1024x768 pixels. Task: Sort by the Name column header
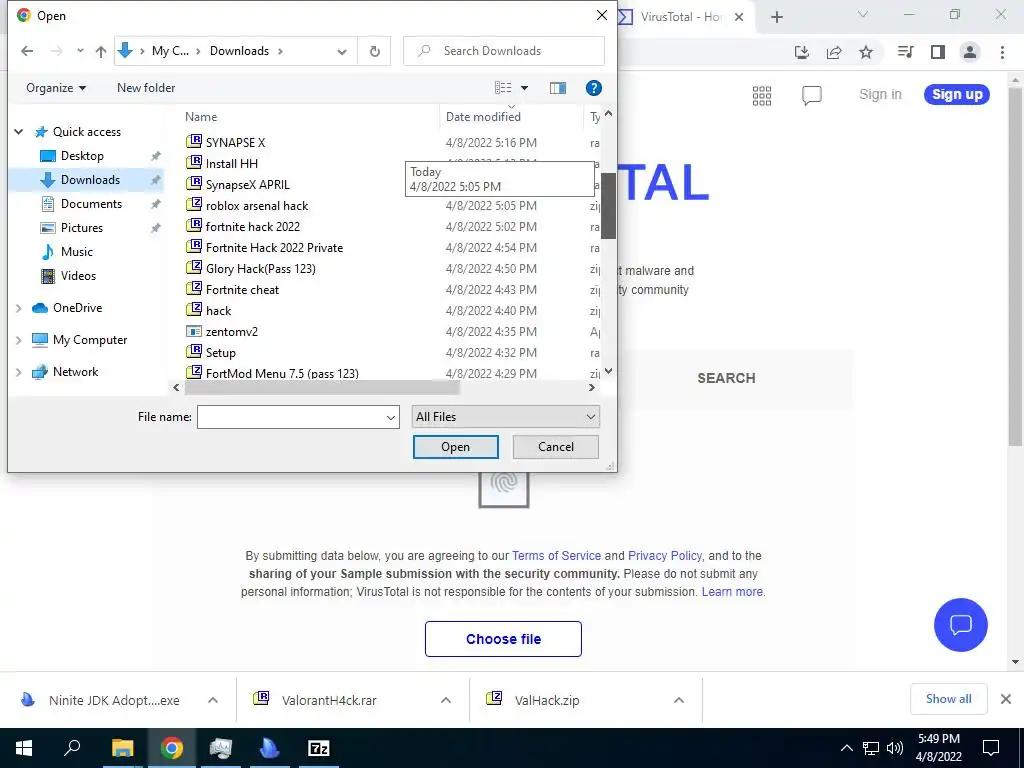pos(200,117)
